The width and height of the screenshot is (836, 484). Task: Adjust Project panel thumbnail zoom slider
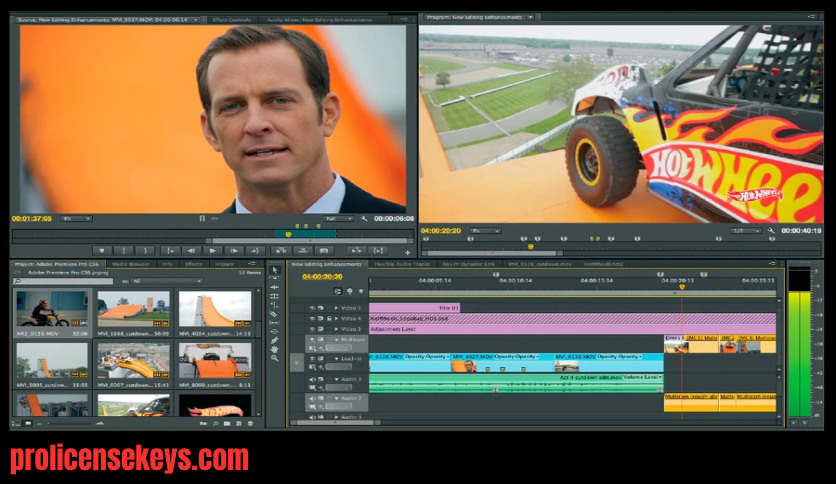[69, 423]
